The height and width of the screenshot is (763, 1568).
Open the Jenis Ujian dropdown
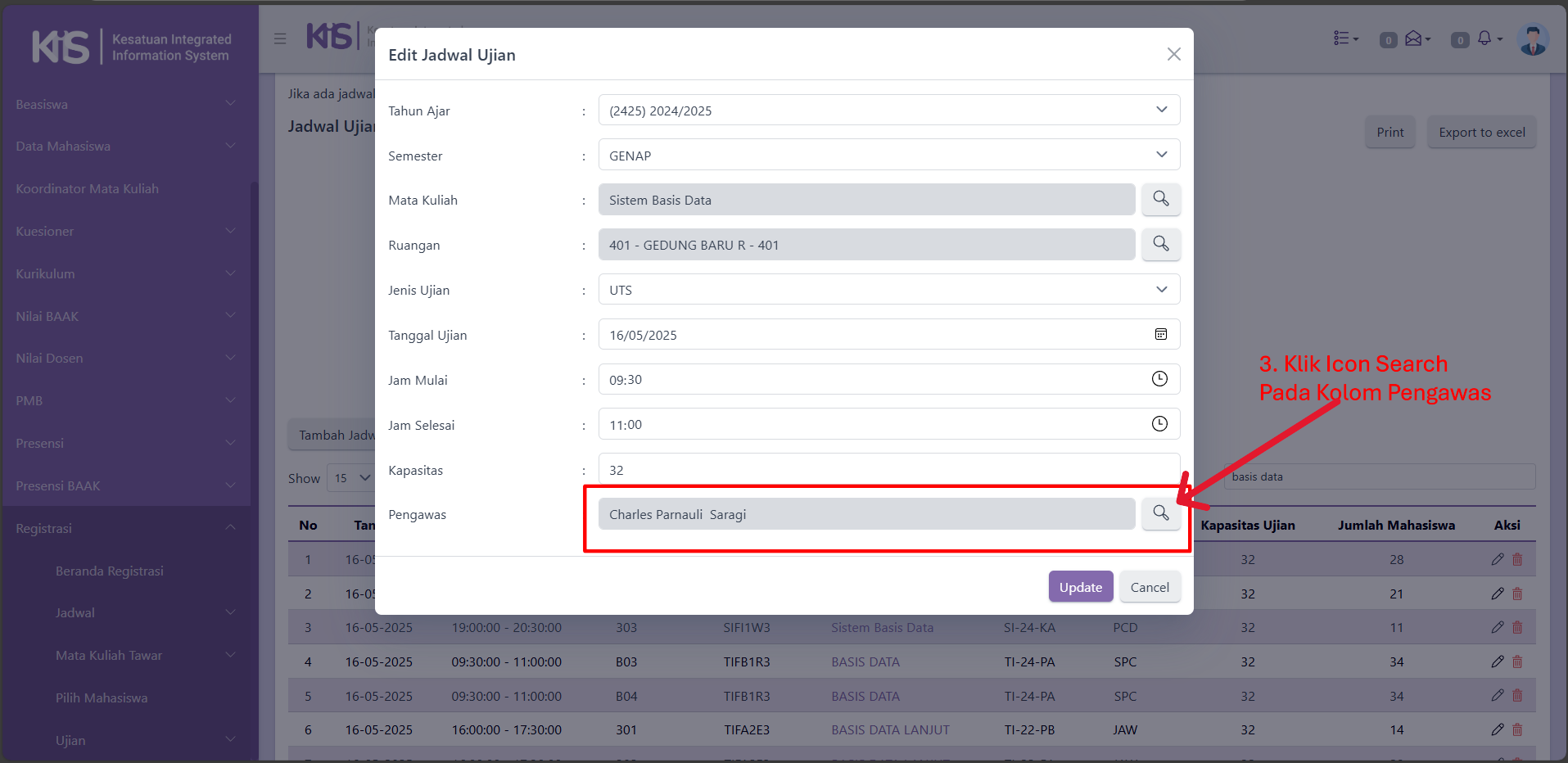(x=888, y=290)
